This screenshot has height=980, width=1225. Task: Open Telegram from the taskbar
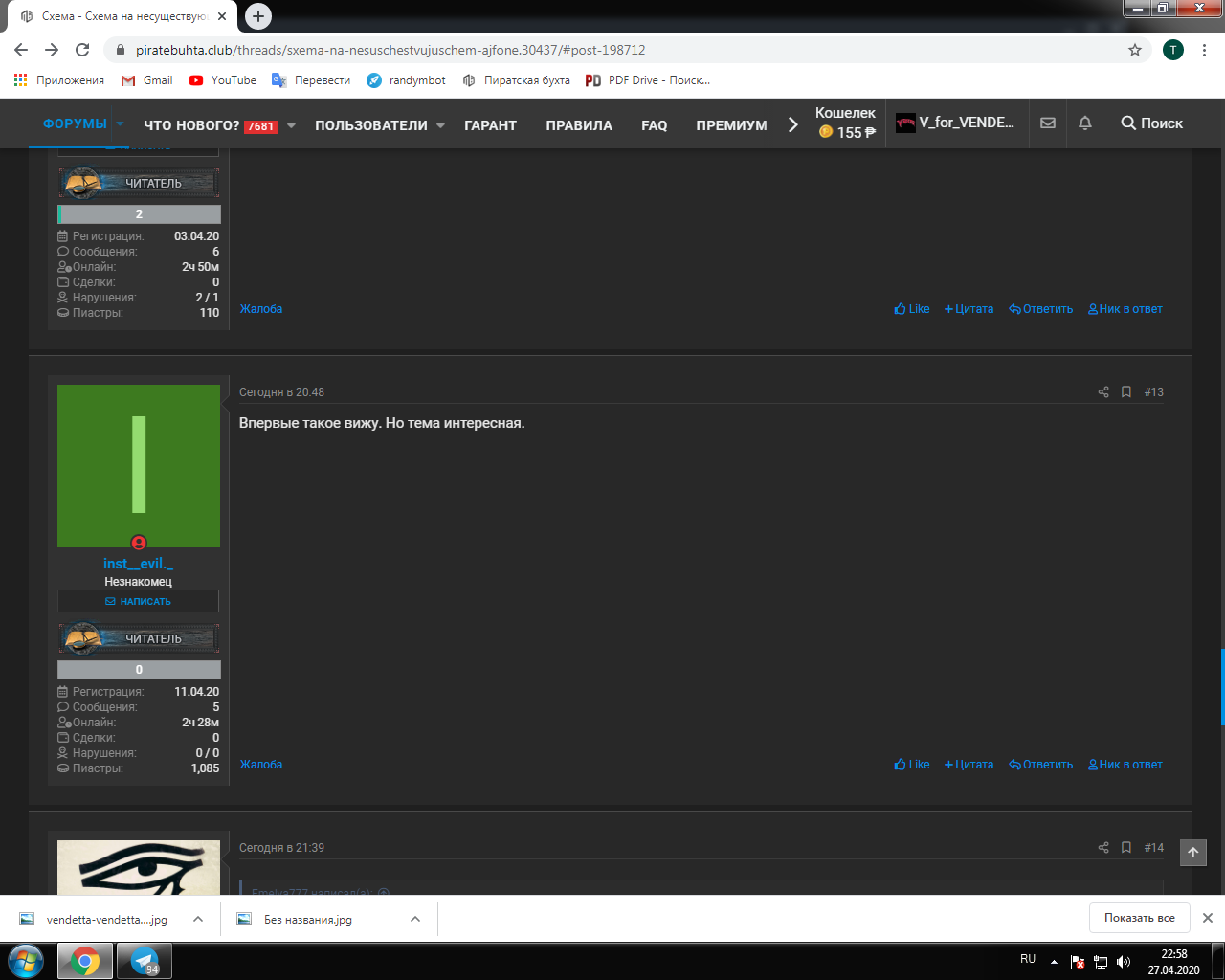click(x=145, y=961)
